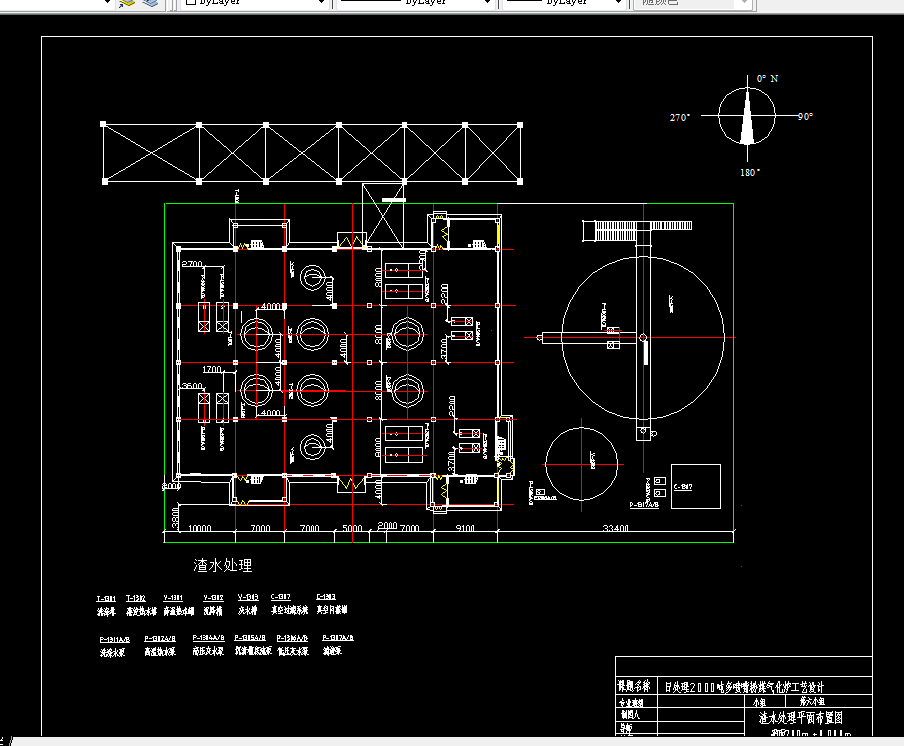This screenshot has width=904, height=746.
Task: Select the '90°' compass label
Action: (x=805, y=116)
